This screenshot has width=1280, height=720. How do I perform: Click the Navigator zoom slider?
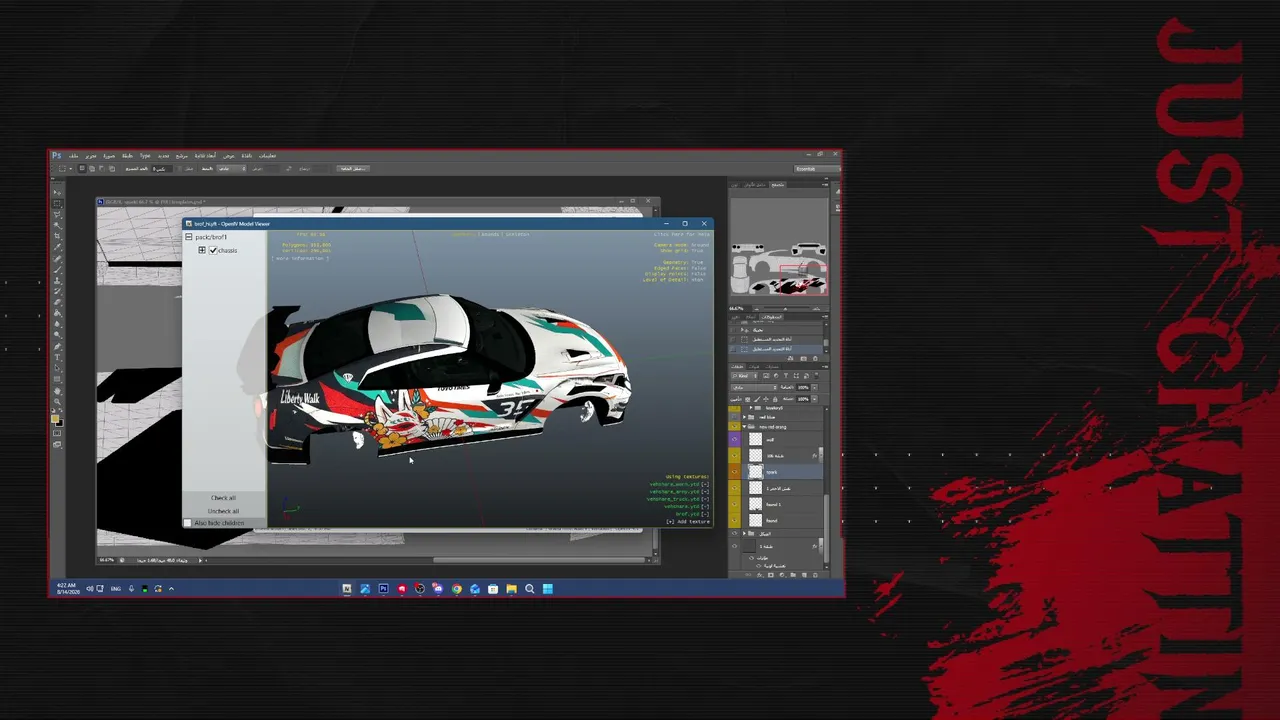pyautogui.click(x=785, y=308)
